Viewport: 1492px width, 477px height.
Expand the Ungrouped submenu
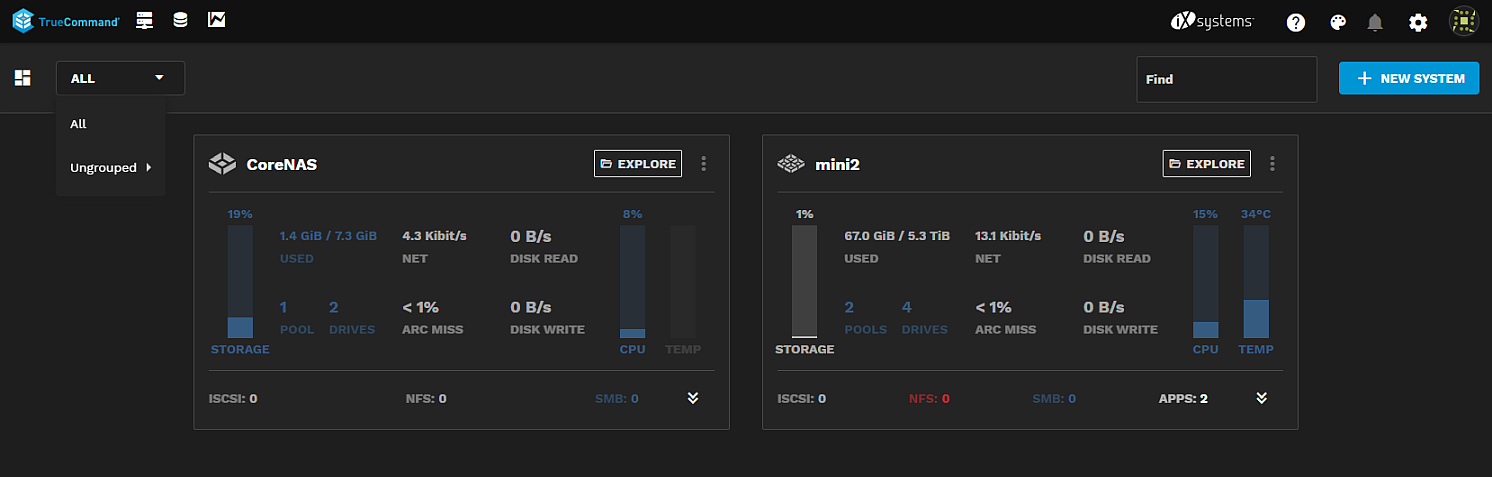(x=110, y=168)
